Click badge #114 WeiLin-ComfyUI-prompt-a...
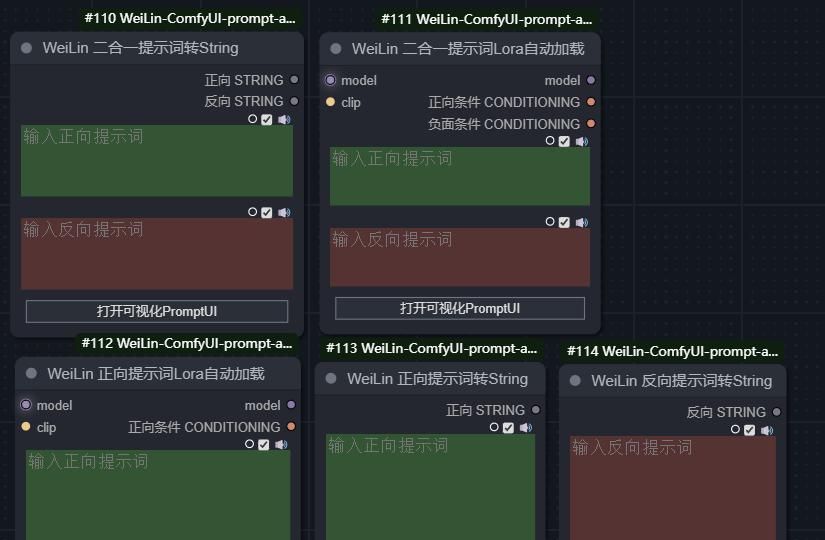This screenshot has height=540, width=825. (672, 351)
